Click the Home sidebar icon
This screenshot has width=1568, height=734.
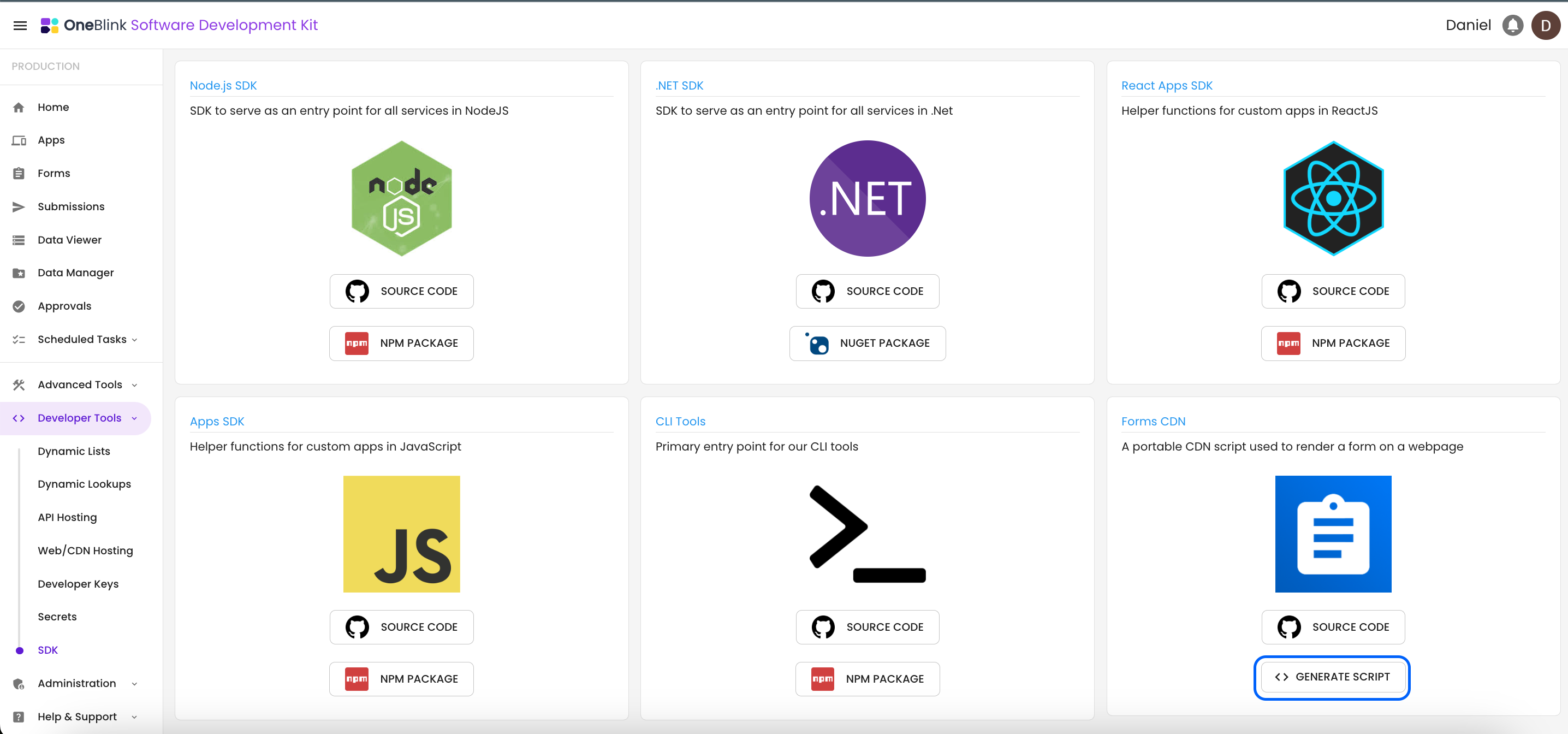click(x=19, y=107)
